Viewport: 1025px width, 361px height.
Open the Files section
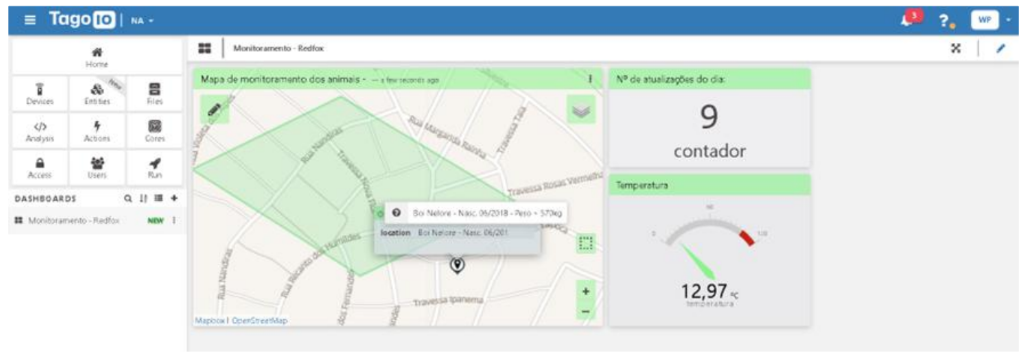tap(154, 94)
